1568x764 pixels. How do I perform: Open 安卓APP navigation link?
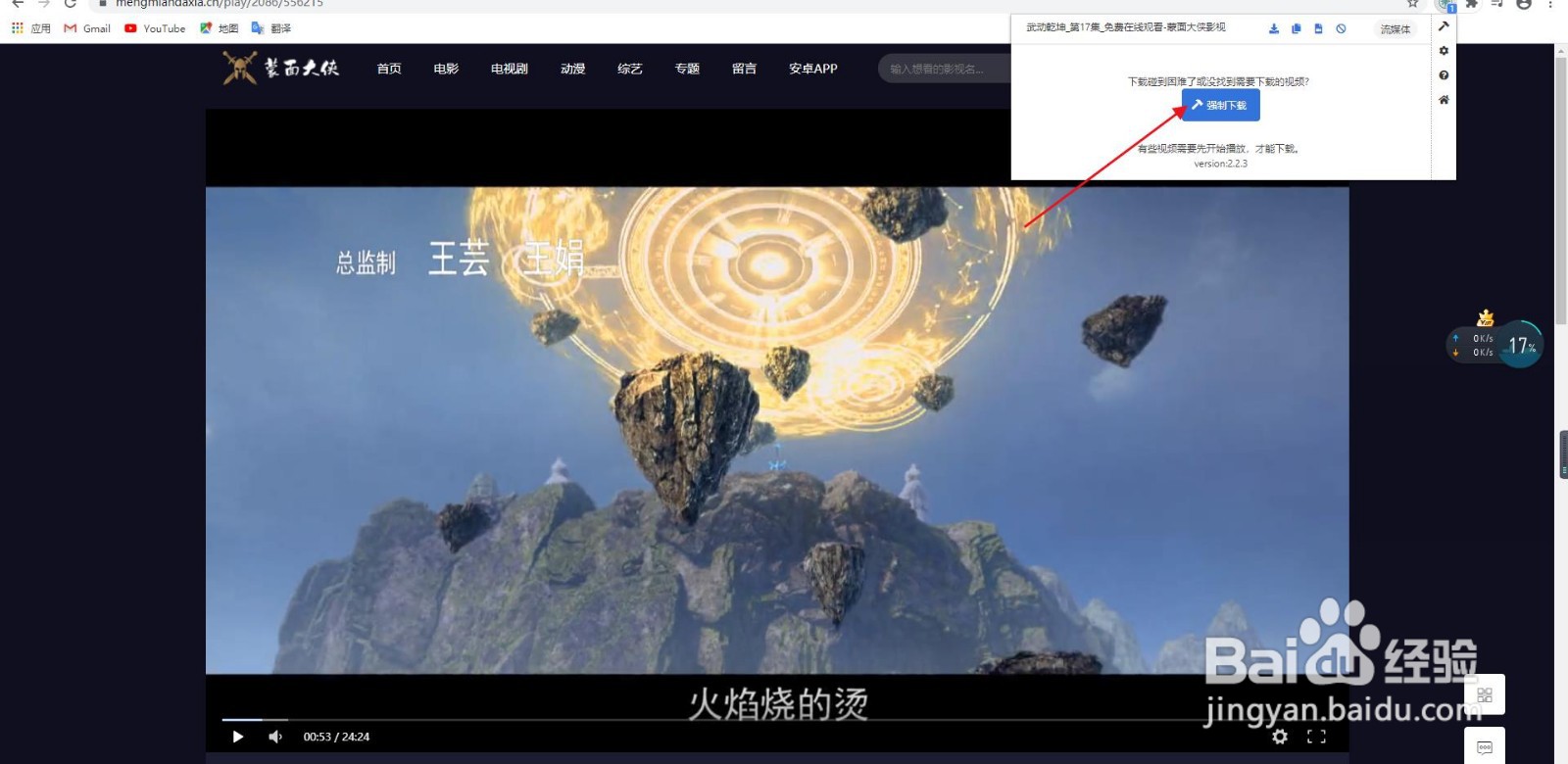point(813,69)
